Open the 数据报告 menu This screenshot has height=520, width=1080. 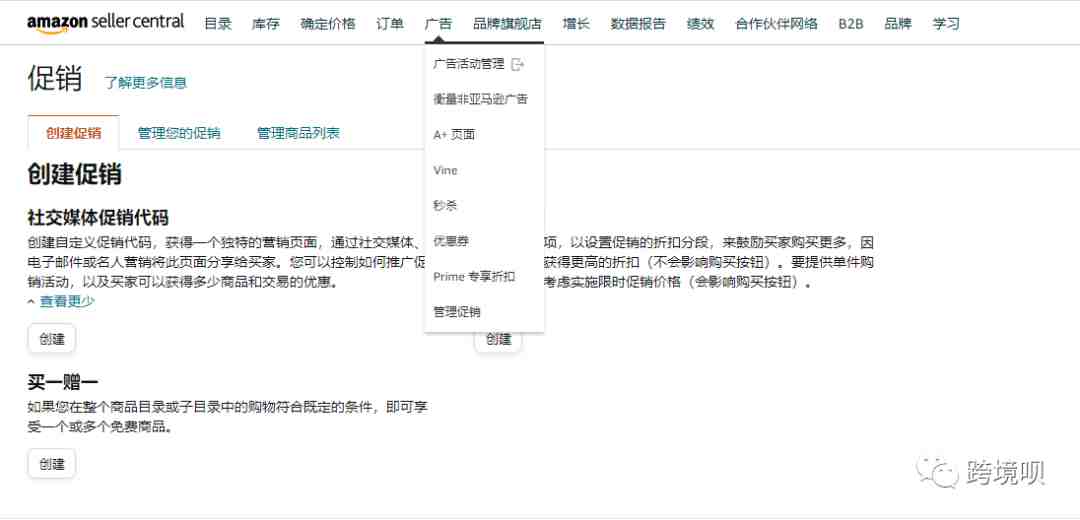(638, 24)
